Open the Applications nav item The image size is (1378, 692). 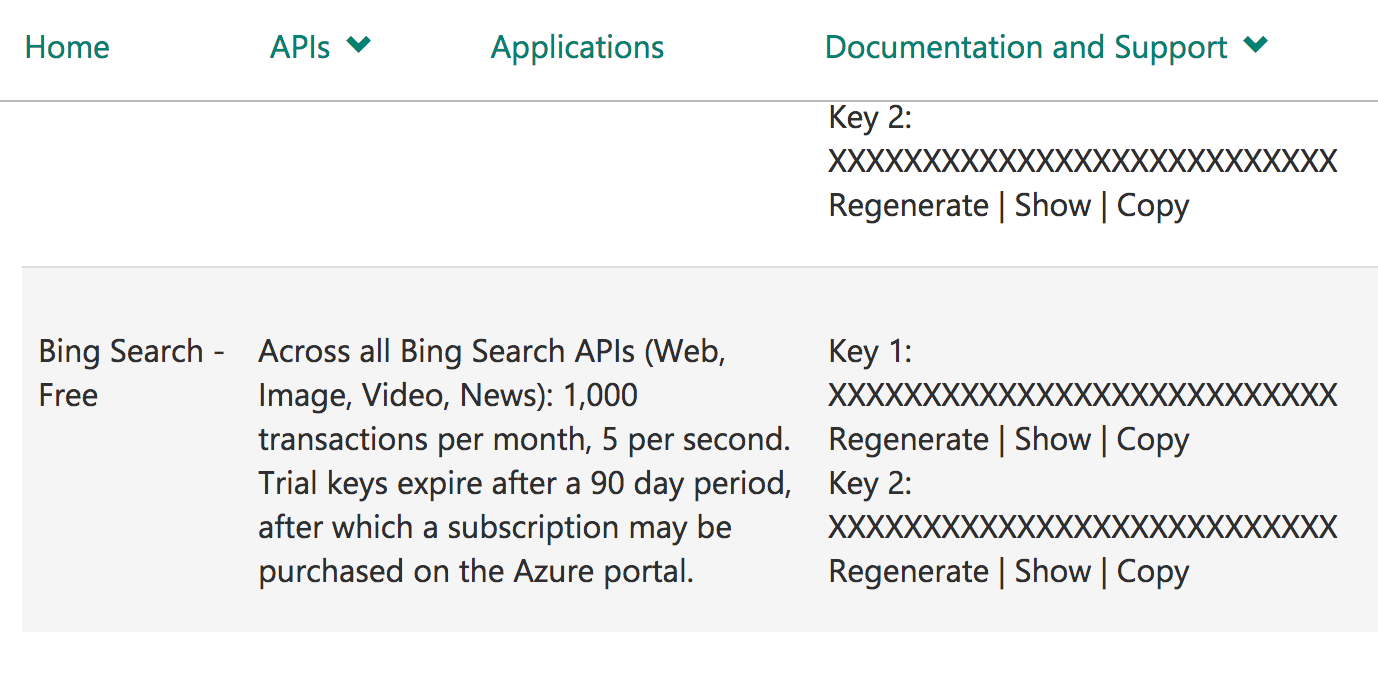click(577, 47)
